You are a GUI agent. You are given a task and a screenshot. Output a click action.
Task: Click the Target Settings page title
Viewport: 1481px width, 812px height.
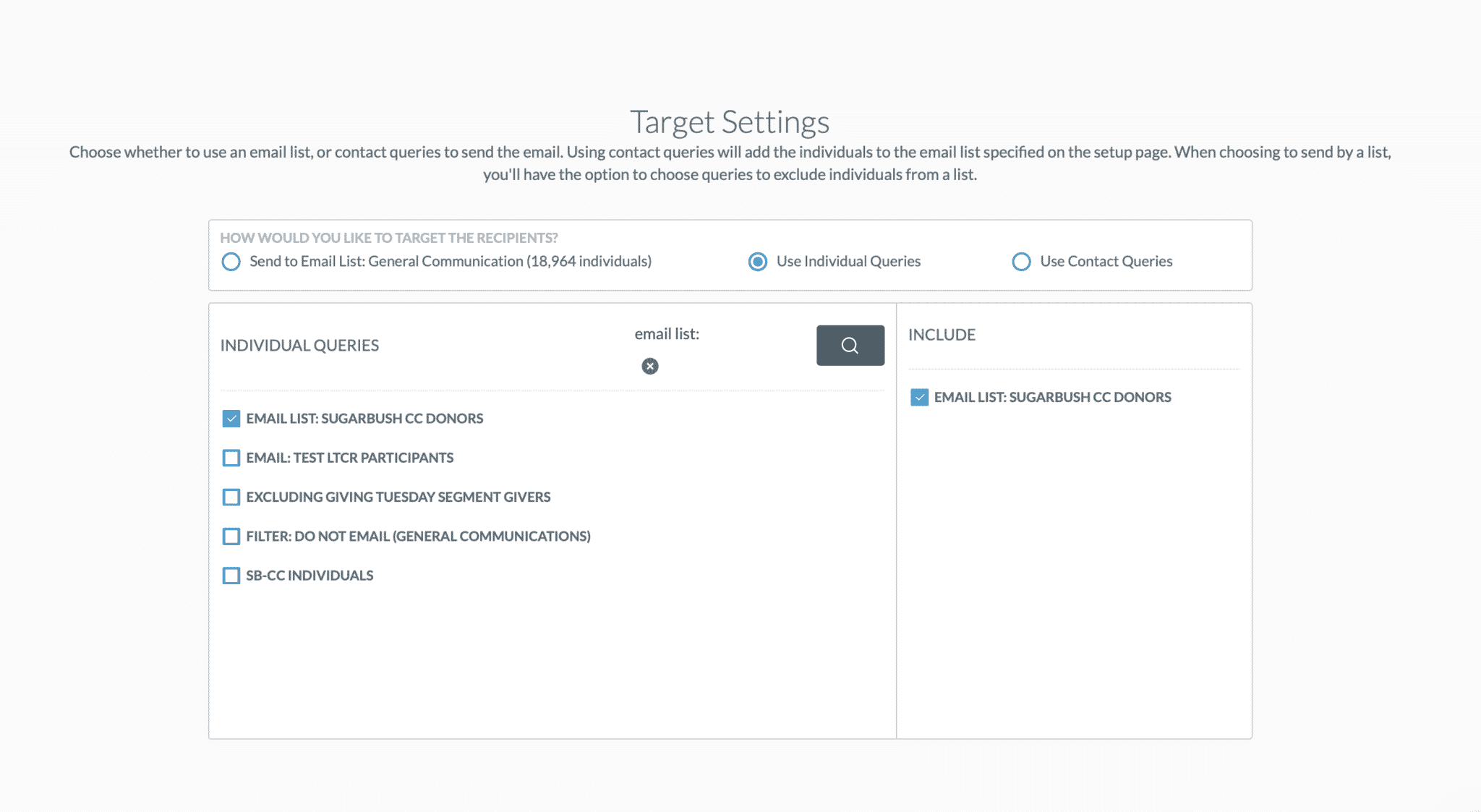tap(730, 121)
